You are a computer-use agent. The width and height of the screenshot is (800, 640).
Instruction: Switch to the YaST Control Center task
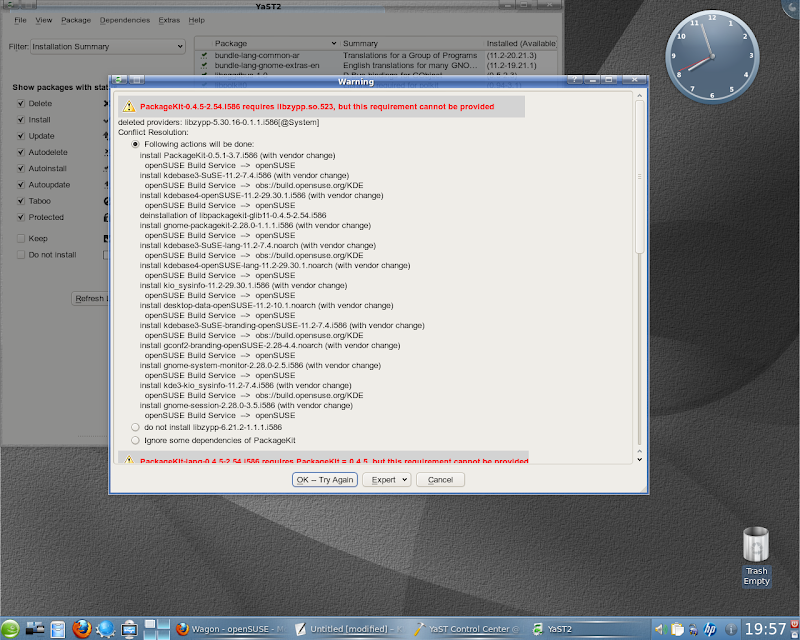click(468, 629)
